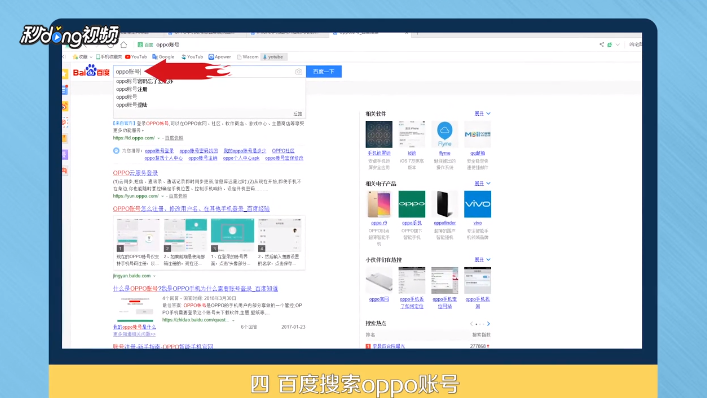Click recommended link OPPO社区
Screen dimensions: 707x398
tap(283, 151)
